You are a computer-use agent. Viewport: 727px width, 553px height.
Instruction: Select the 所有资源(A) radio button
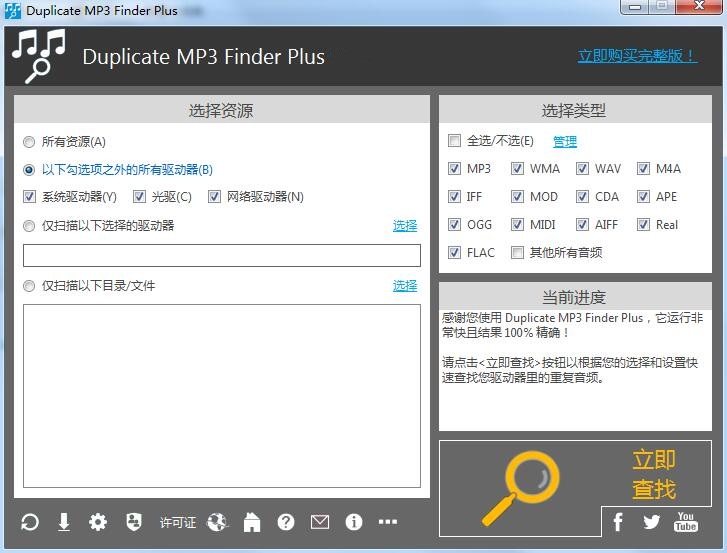29,142
